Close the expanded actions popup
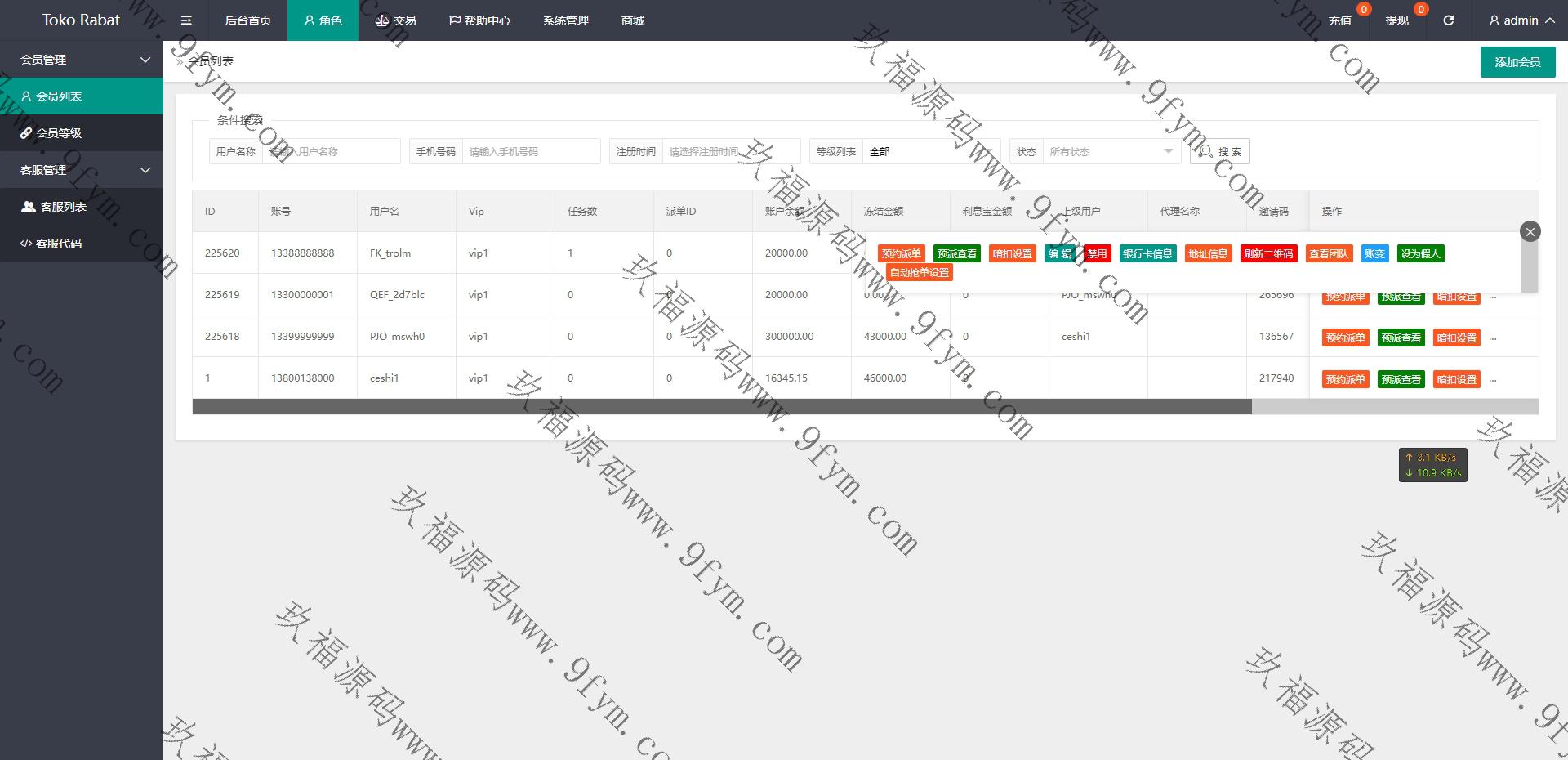The image size is (1568, 760). (x=1530, y=232)
